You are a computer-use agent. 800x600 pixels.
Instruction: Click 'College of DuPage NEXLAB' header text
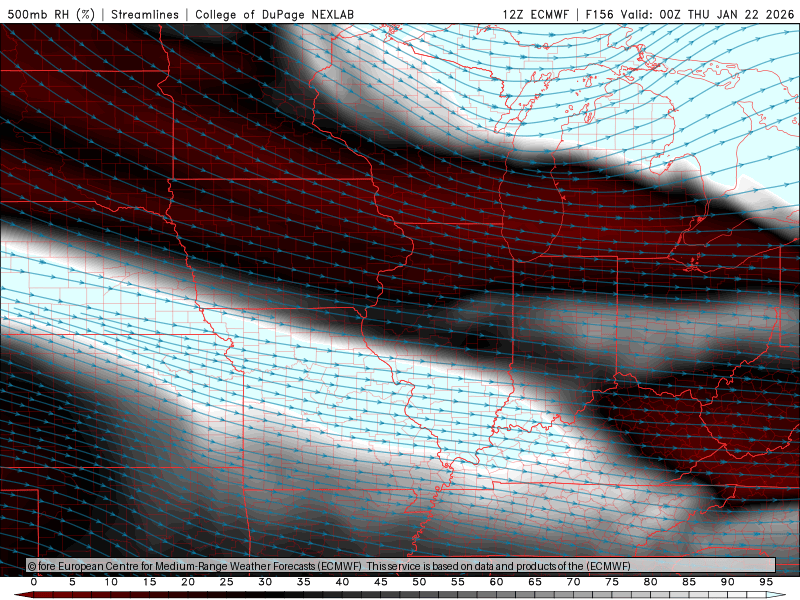pos(274,14)
